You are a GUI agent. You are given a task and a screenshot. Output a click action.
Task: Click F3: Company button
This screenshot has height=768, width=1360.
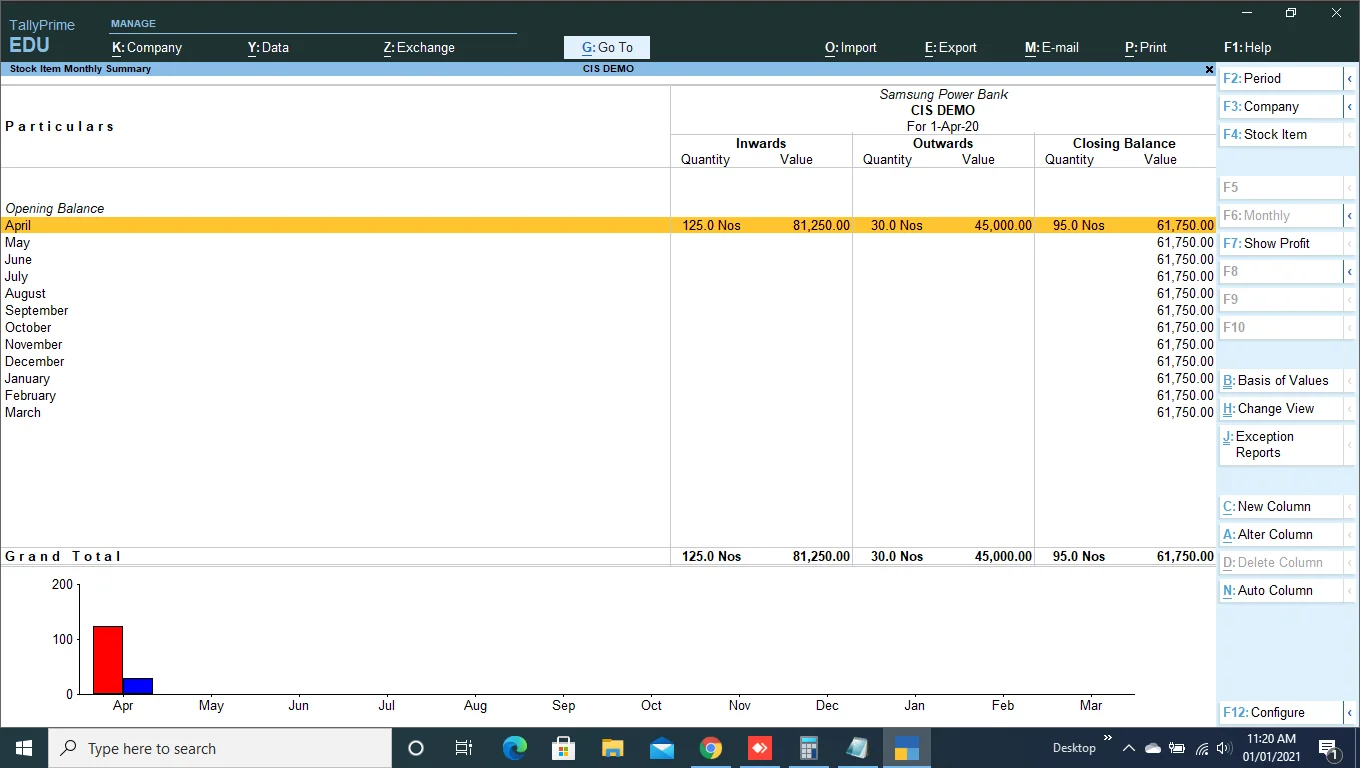tap(1280, 106)
